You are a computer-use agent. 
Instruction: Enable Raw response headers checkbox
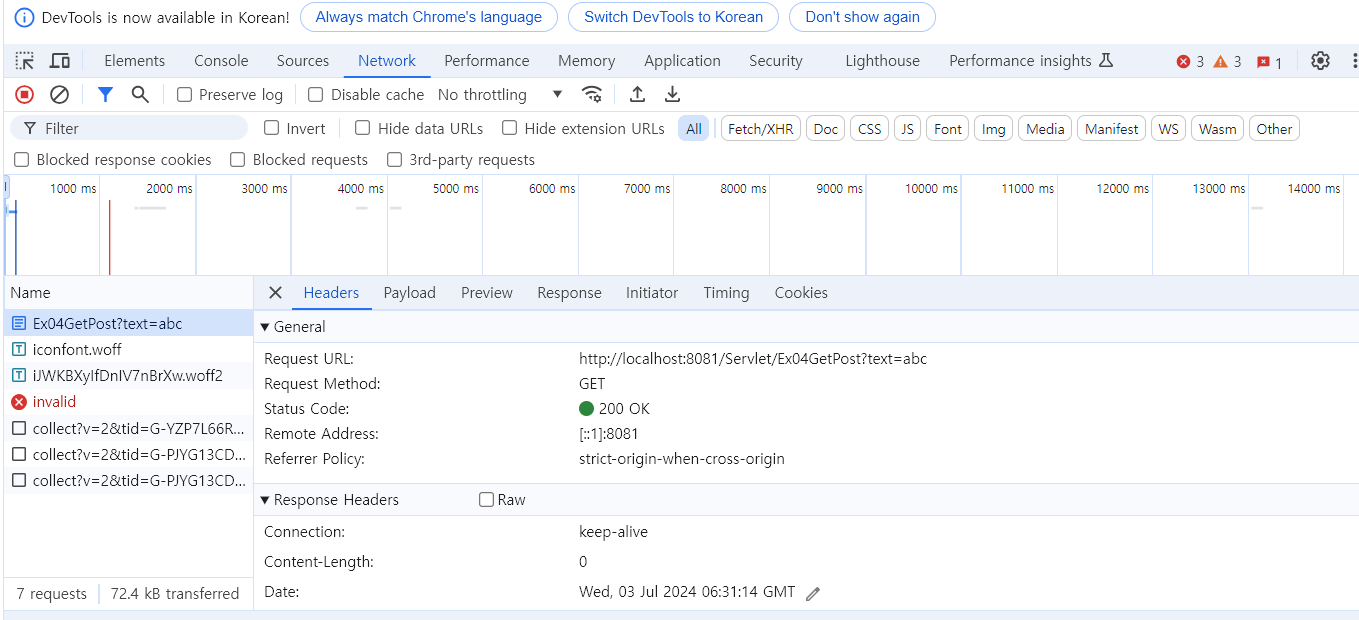(487, 500)
